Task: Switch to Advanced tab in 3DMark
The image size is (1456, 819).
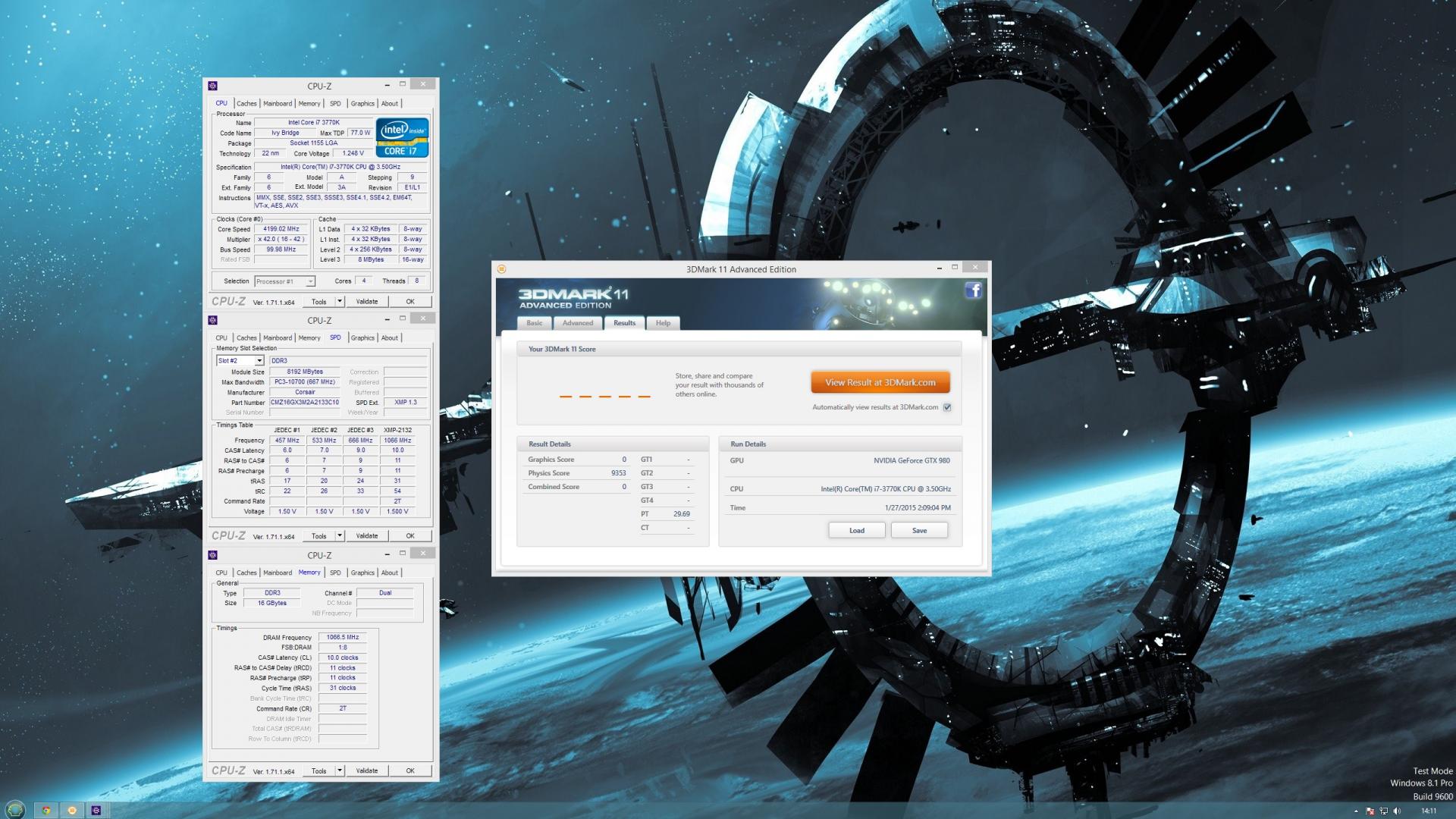Action: tap(577, 323)
